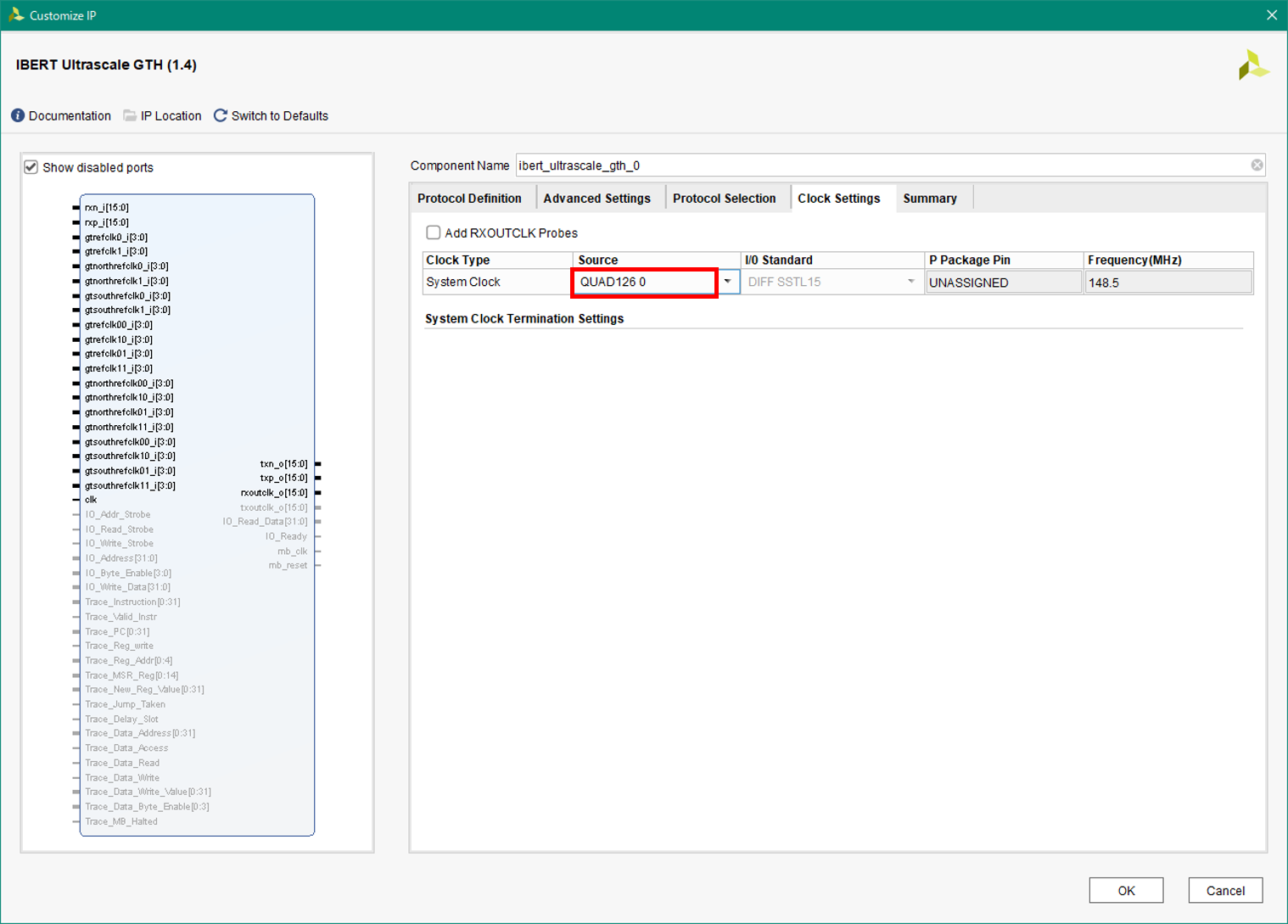Select the disabled Trace_Jump_Taken port
This screenshot has width=1288, height=924.
coord(125,704)
